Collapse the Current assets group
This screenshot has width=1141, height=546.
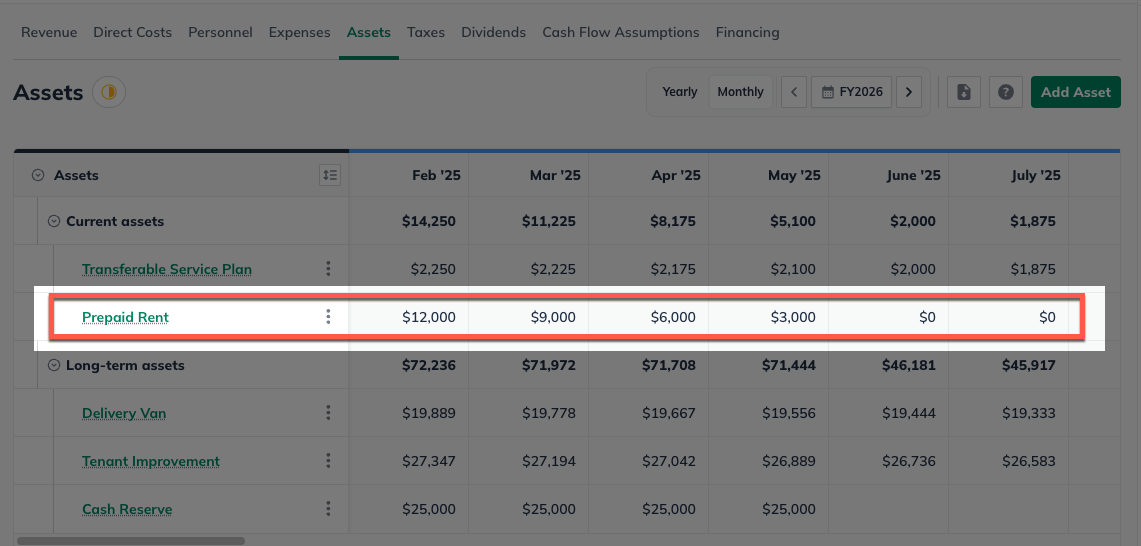(54, 221)
